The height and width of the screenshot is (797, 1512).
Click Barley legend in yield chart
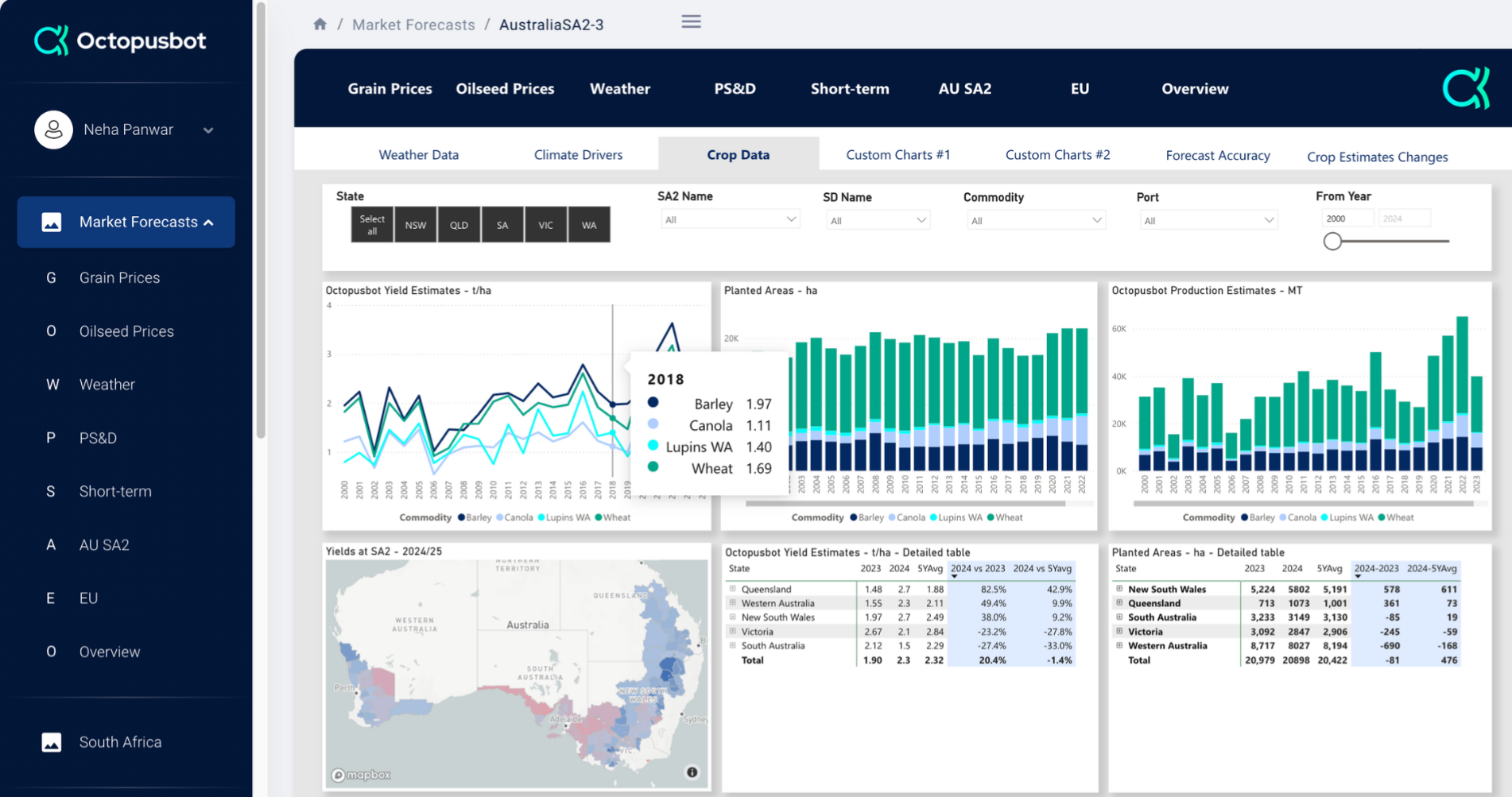click(475, 517)
